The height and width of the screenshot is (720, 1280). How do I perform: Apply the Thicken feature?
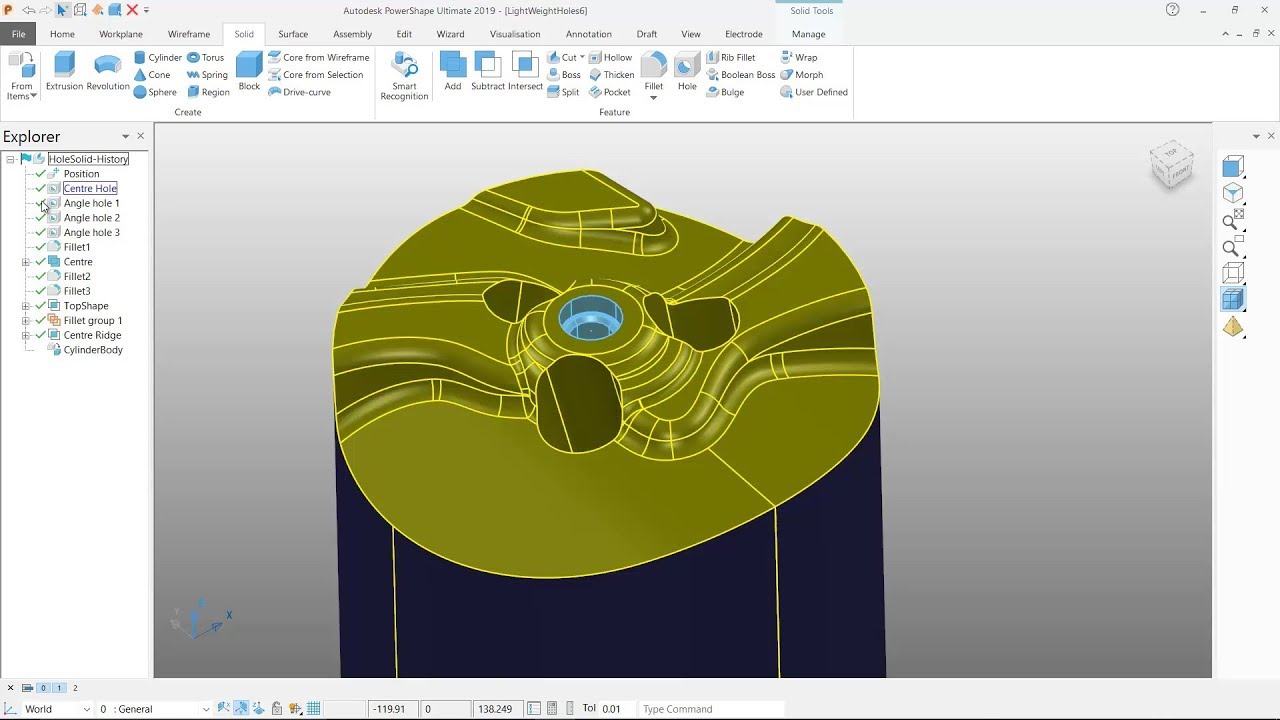(611, 75)
